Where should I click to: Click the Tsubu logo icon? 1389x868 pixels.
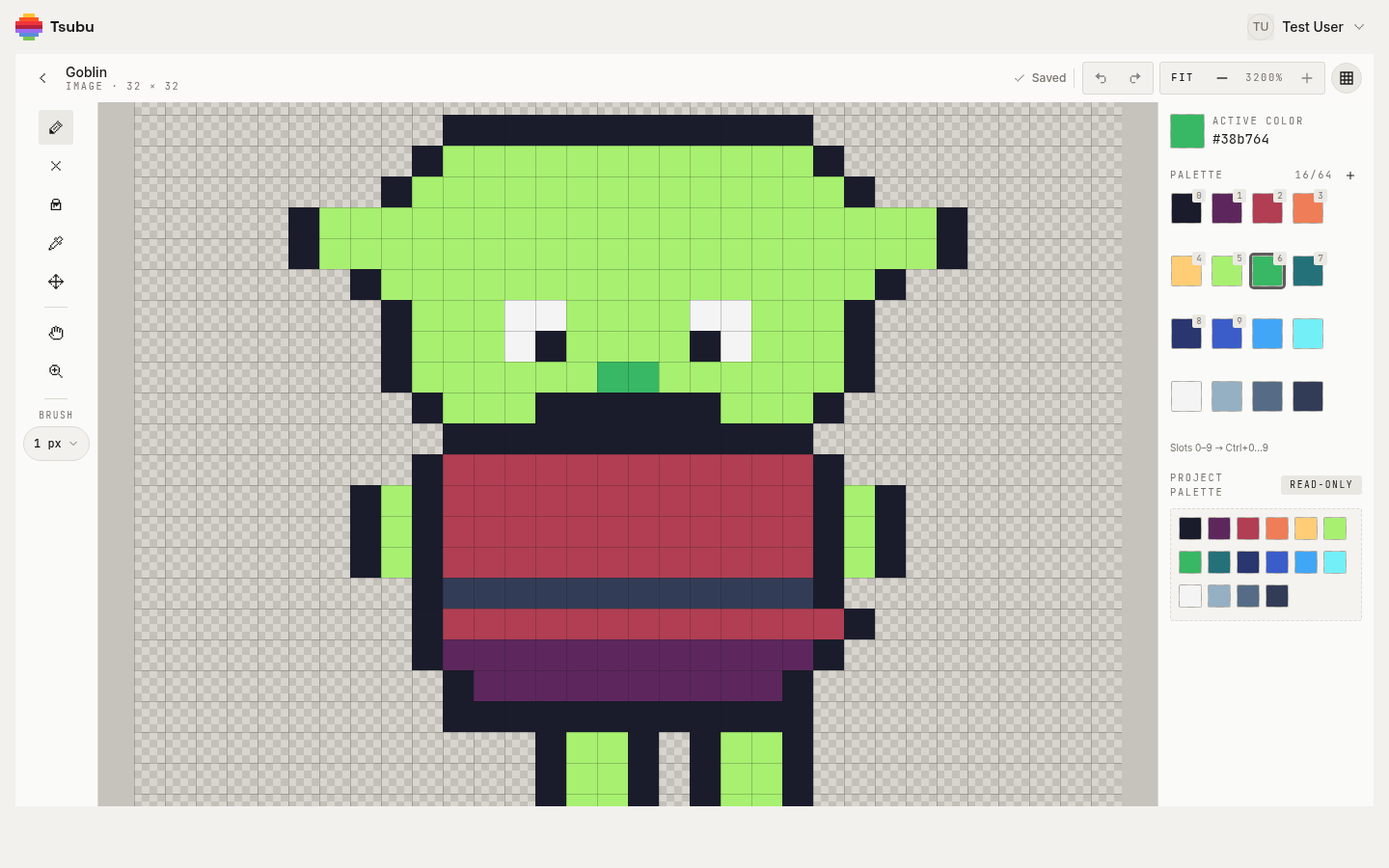coord(29,27)
